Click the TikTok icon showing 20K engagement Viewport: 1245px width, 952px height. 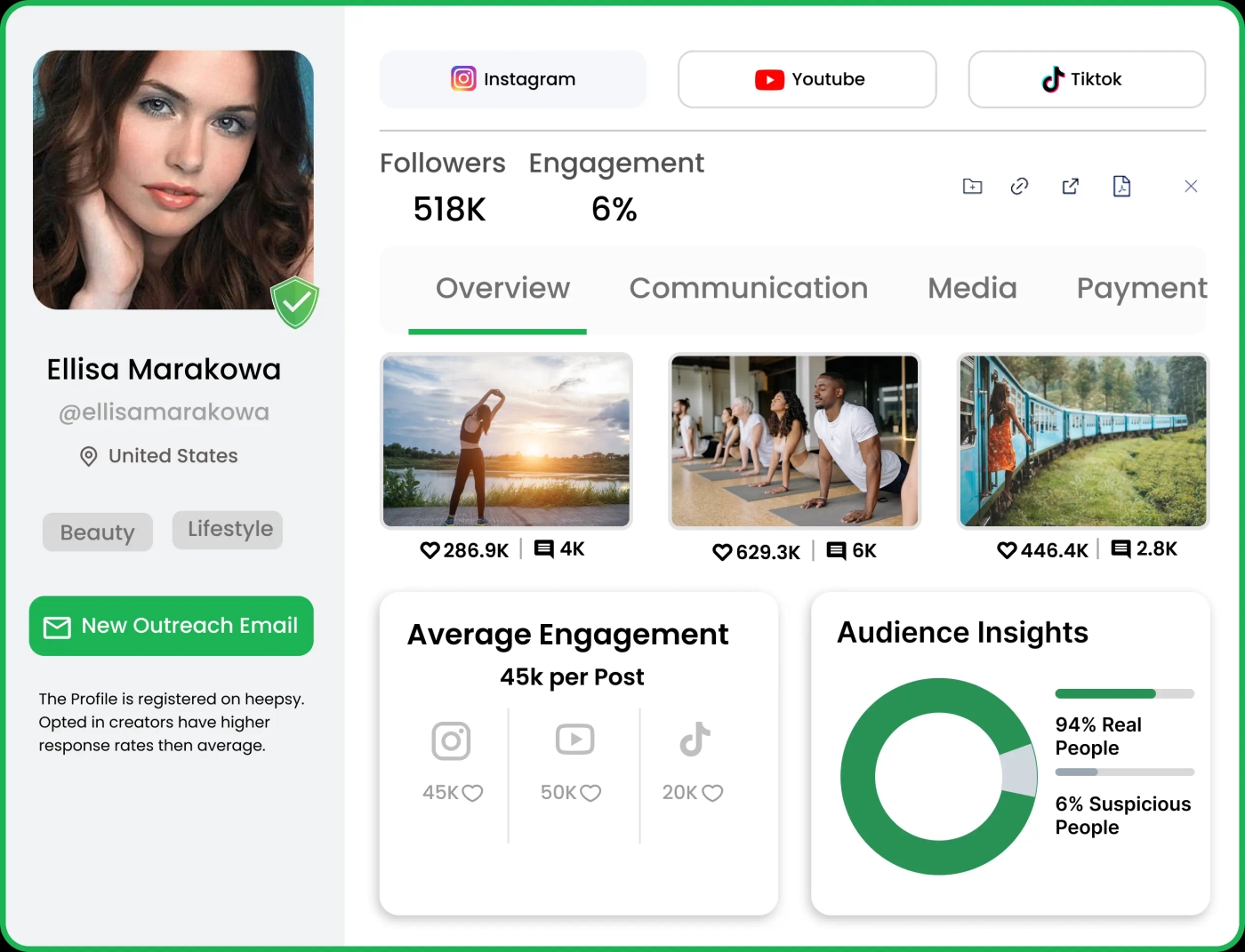695,739
